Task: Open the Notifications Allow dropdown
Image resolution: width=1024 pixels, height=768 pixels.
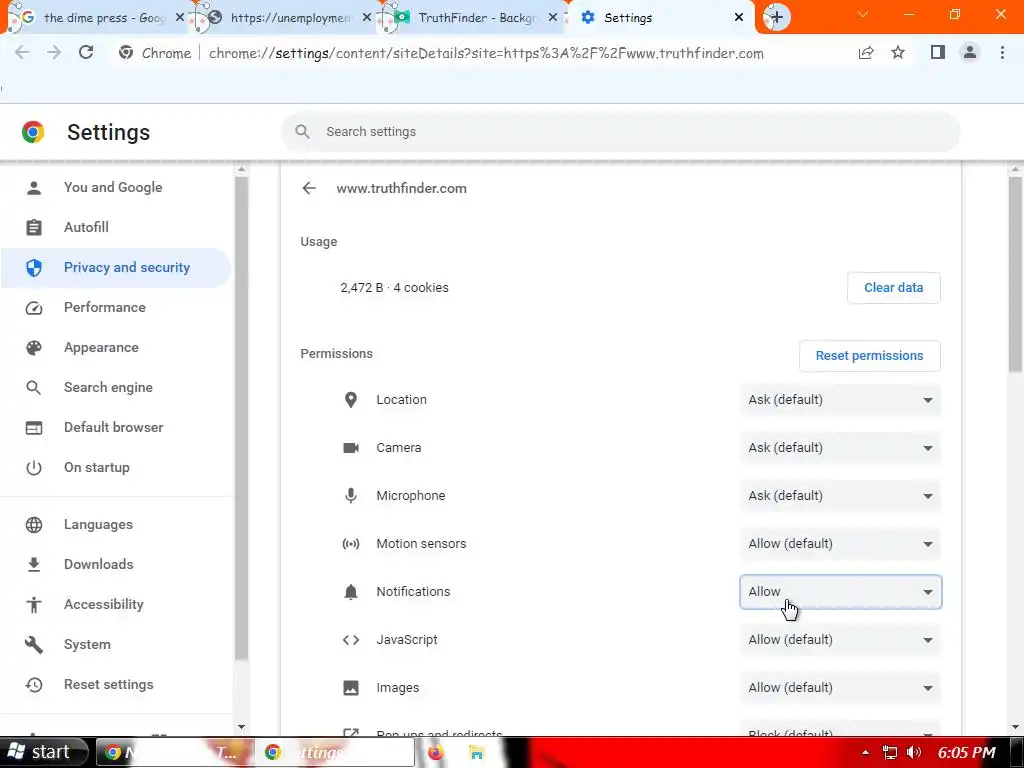Action: [840, 592]
